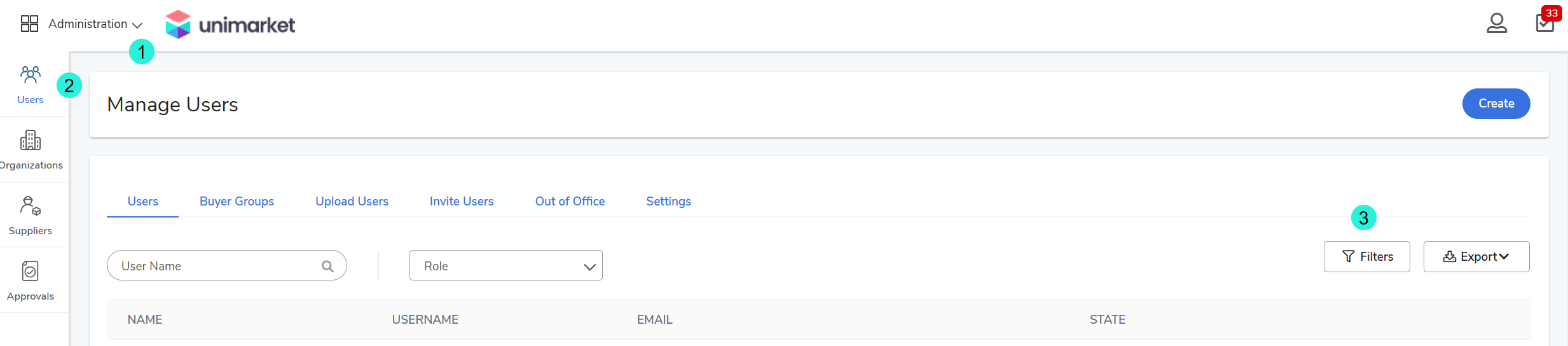
Task: Switch to the Upload Users tab
Action: tap(352, 201)
